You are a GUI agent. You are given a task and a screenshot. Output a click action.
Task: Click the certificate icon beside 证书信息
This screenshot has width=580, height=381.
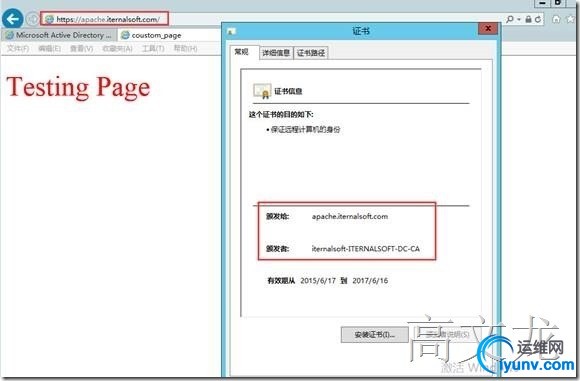[262, 91]
